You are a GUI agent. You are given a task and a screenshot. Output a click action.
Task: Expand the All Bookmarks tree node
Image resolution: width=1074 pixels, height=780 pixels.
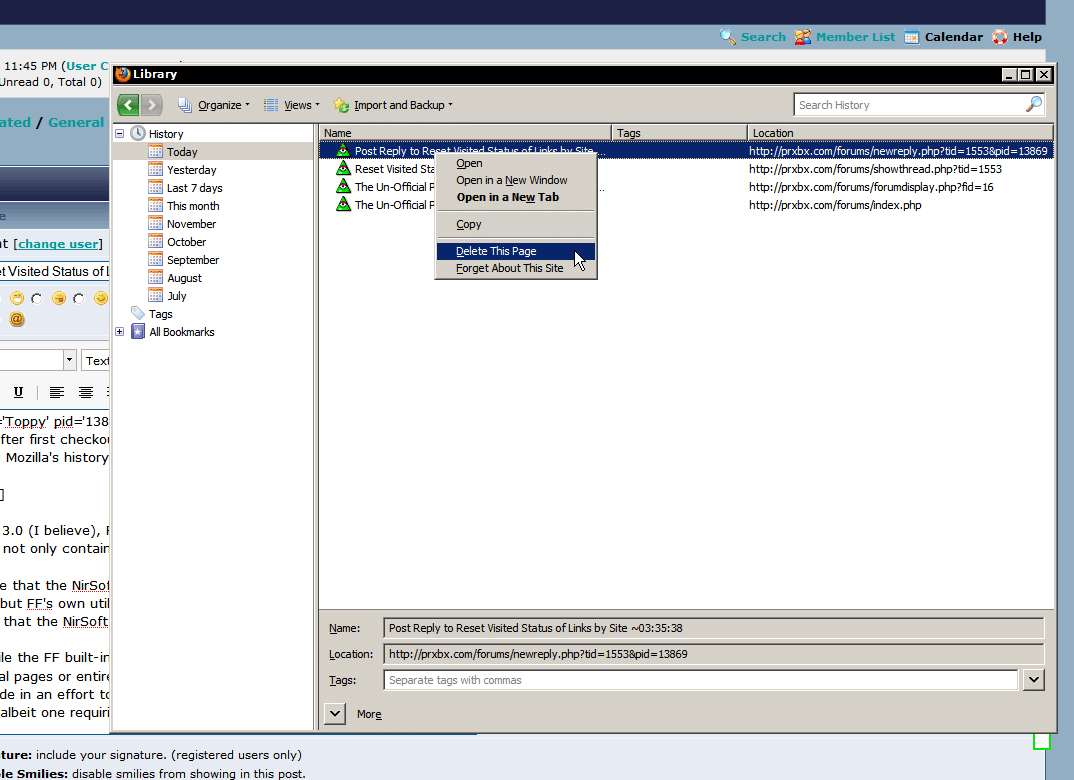(120, 332)
